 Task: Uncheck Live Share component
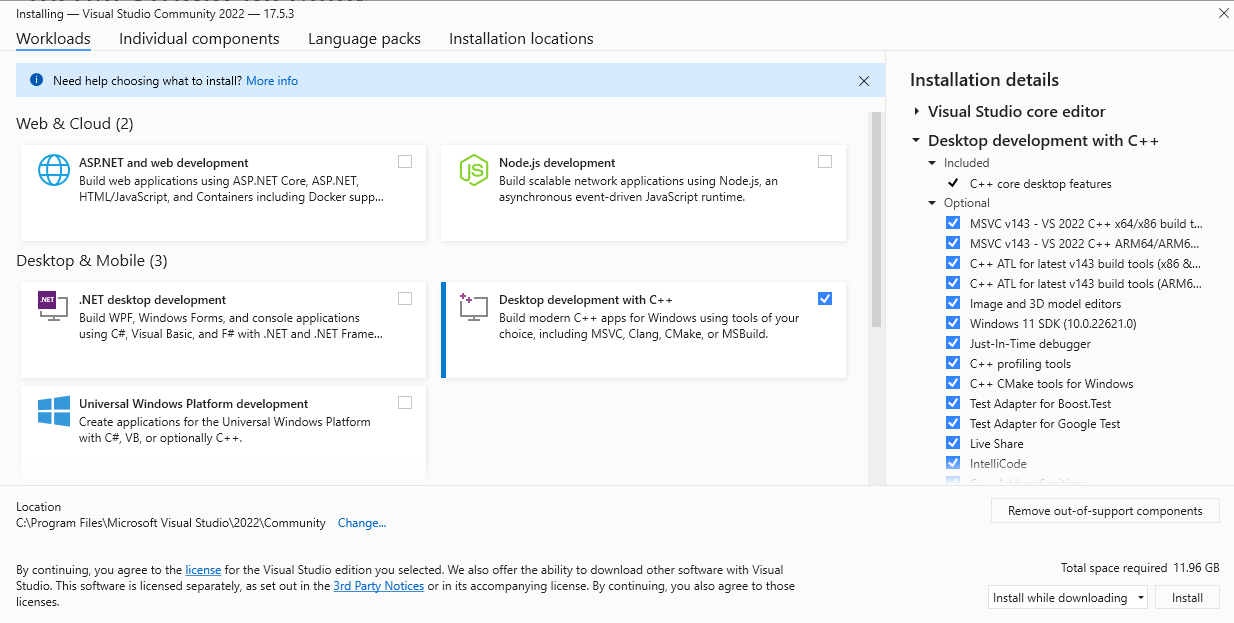[953, 443]
